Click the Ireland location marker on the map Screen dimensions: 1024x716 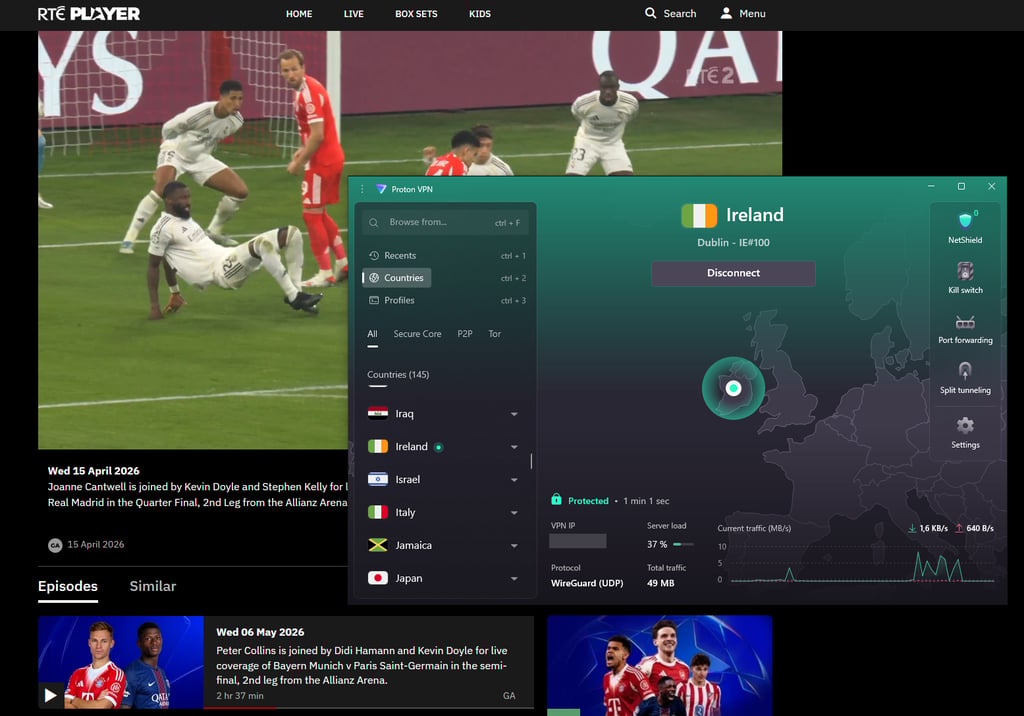point(733,388)
